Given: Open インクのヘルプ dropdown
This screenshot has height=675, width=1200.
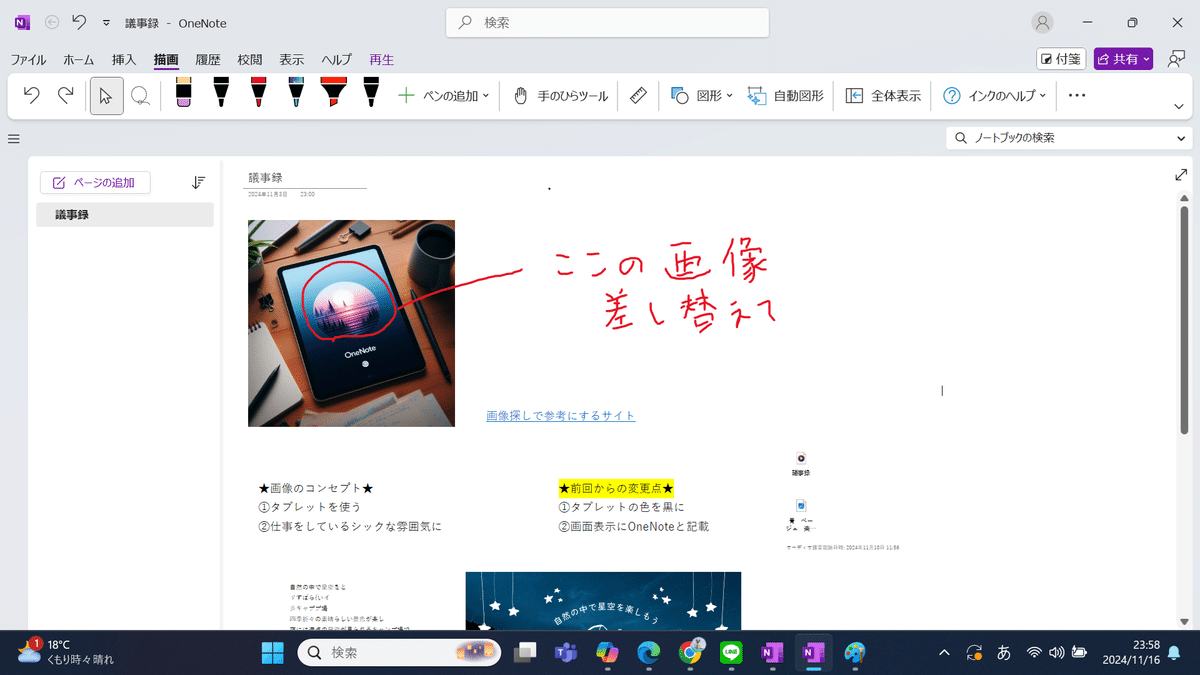Looking at the screenshot, I should coord(994,96).
